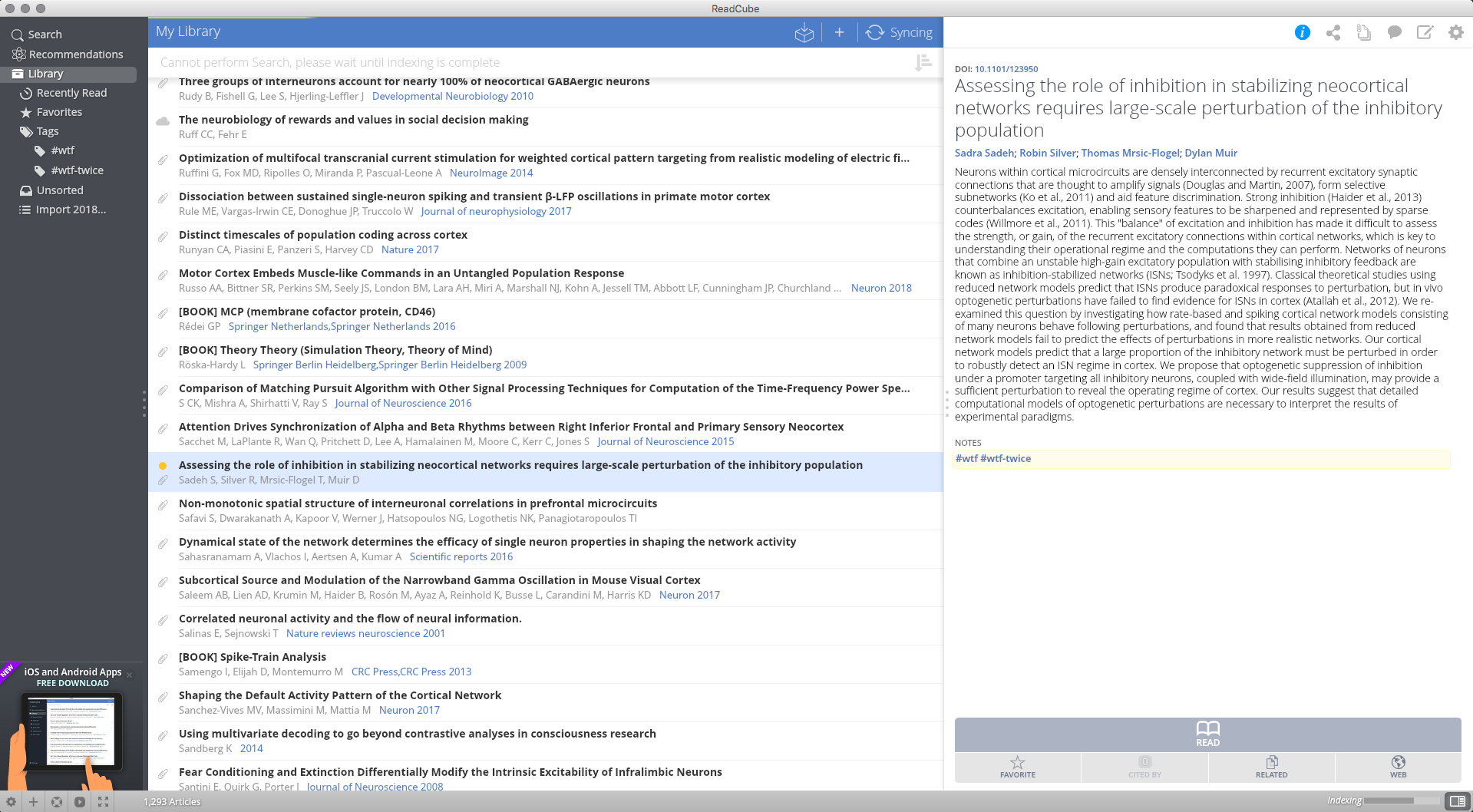Click paperclip beside Spike-Train Analysis book

click(163, 659)
